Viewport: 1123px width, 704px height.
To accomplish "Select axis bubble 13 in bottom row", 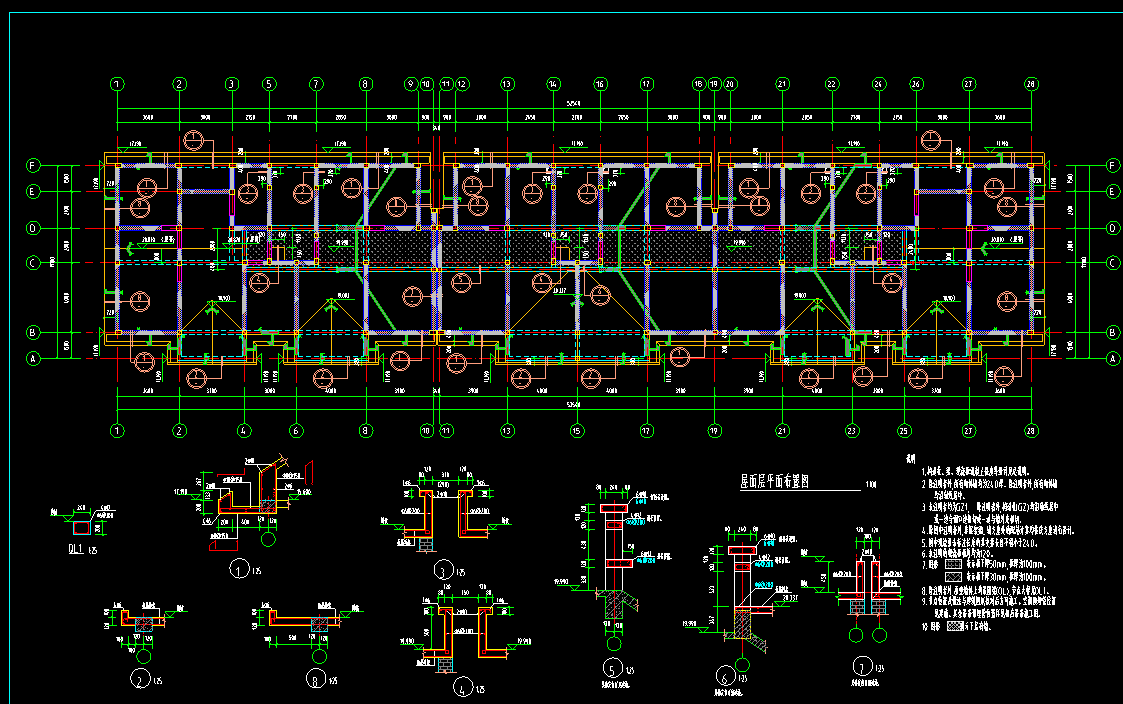I will pyautogui.click(x=508, y=430).
